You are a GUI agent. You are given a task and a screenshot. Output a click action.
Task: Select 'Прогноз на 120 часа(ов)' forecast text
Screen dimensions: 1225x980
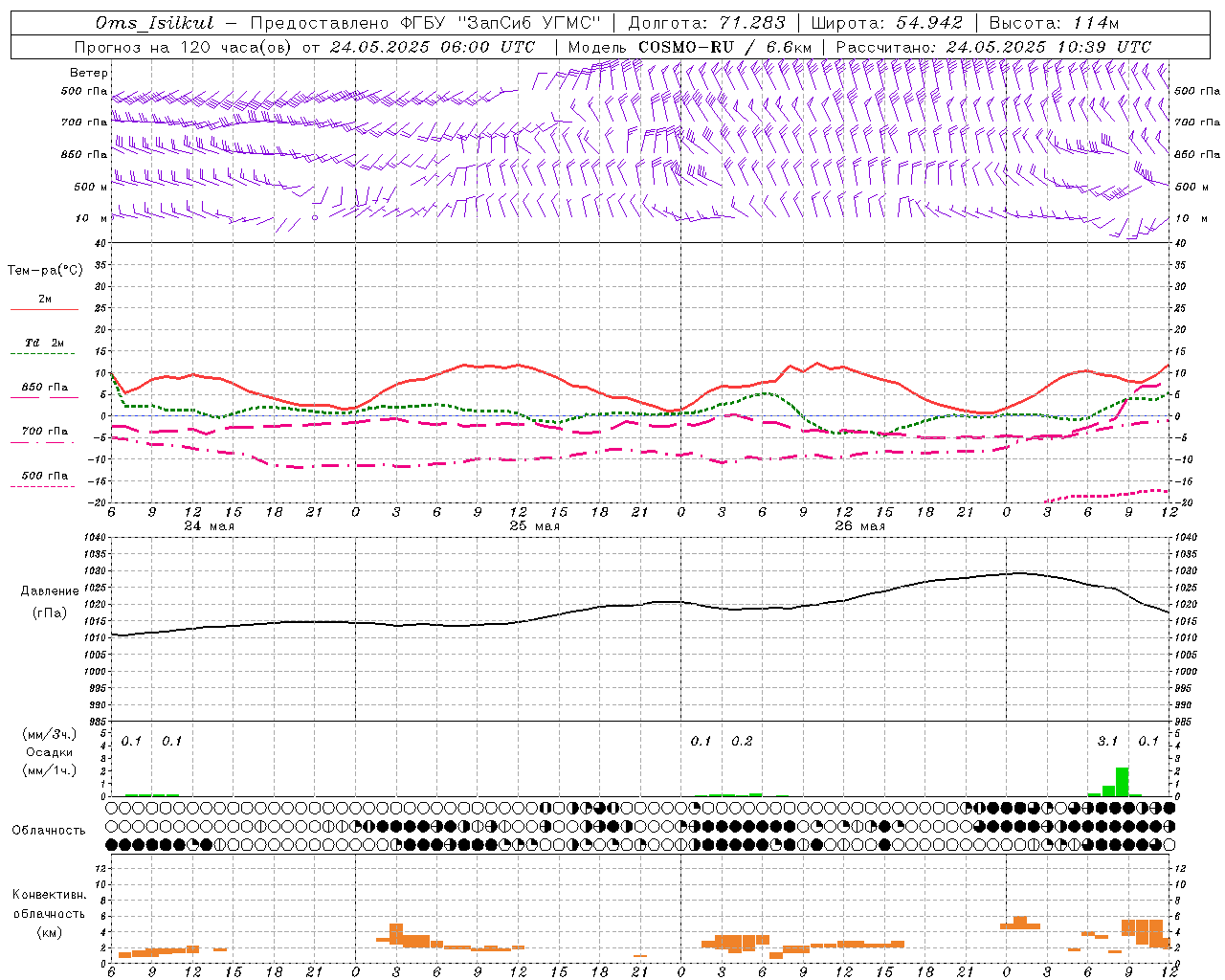coord(184,47)
